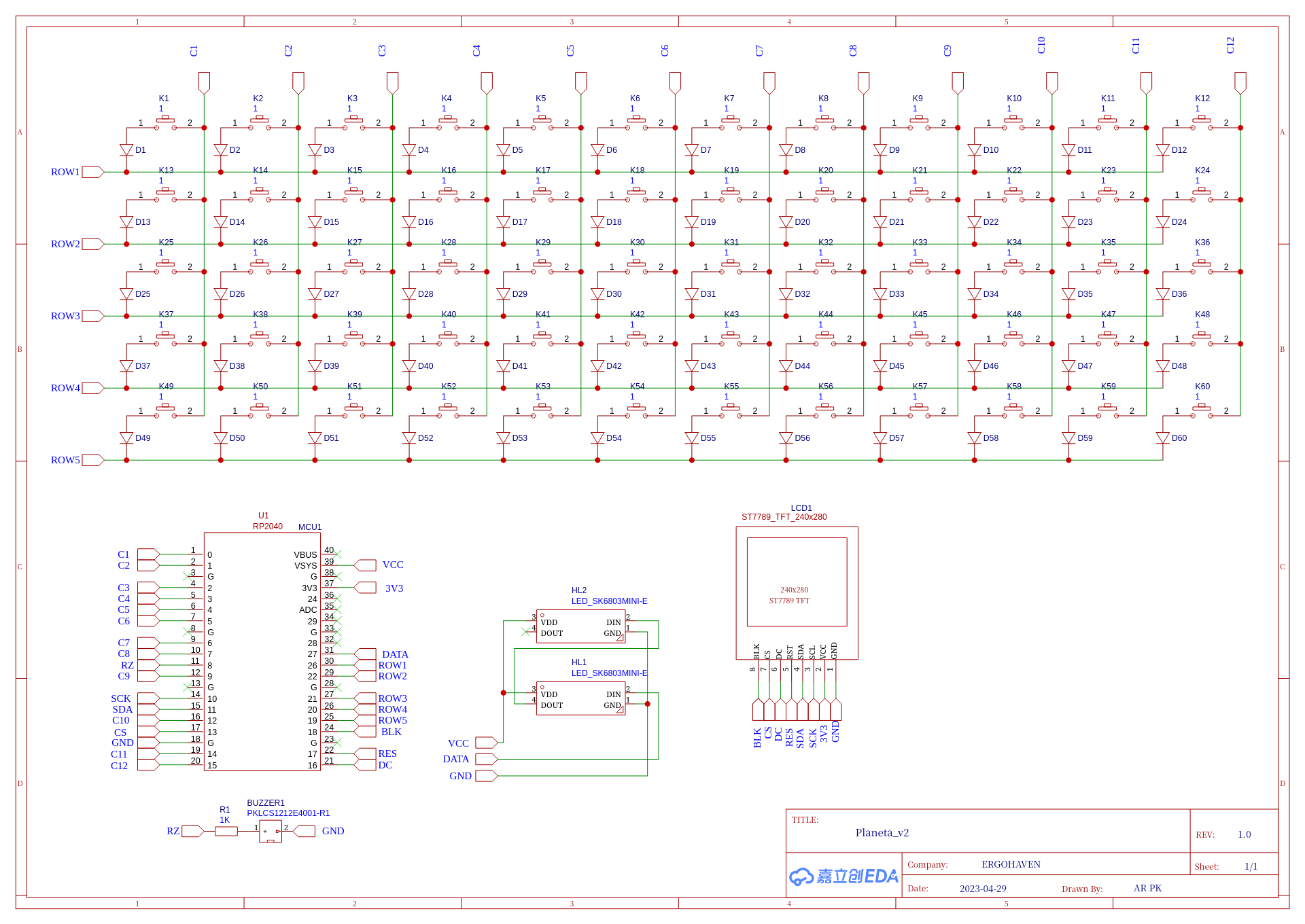Click the 'AR PK' drawn-by value
1305x924 pixels.
[x=1147, y=888]
